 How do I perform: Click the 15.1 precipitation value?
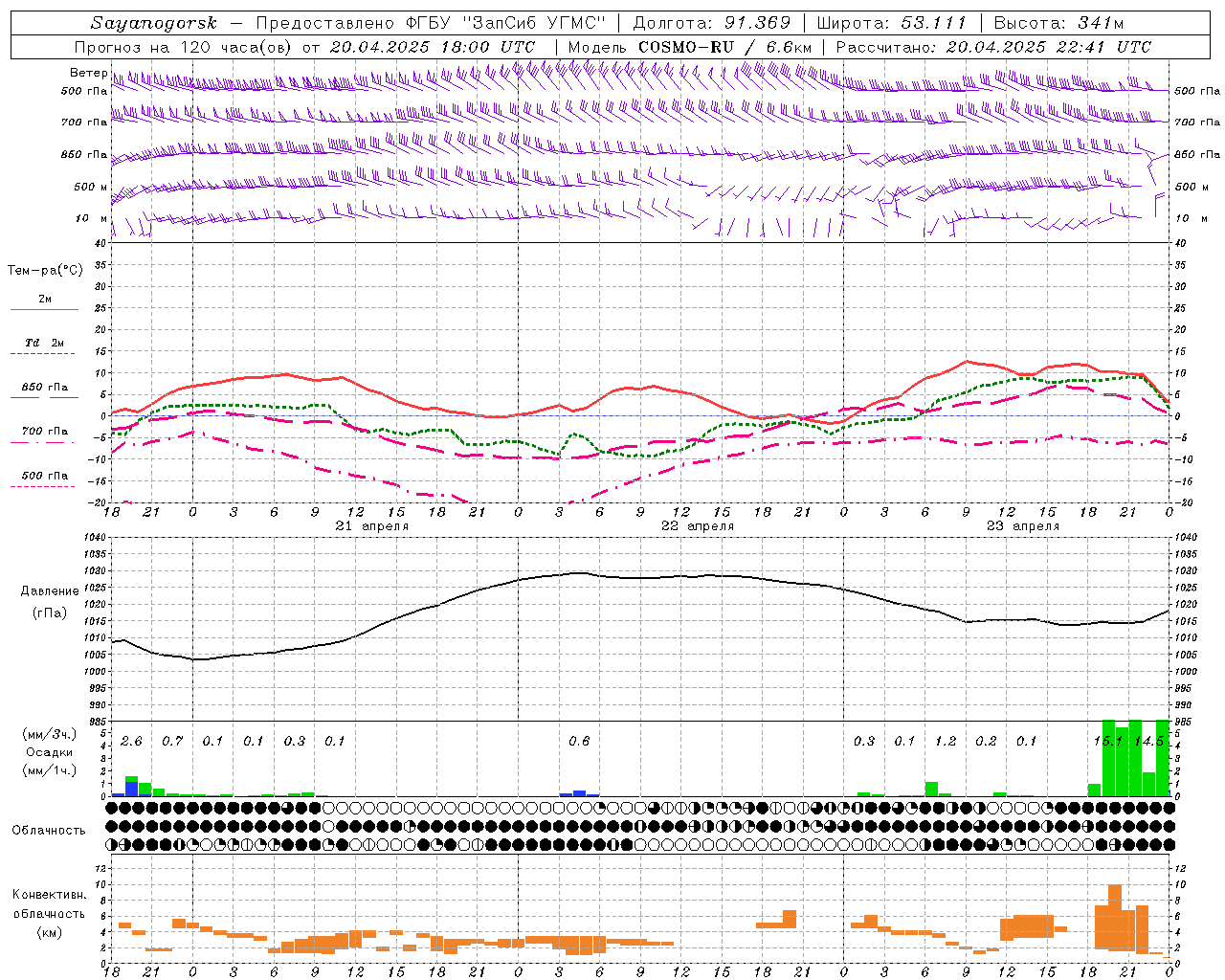(x=1108, y=742)
